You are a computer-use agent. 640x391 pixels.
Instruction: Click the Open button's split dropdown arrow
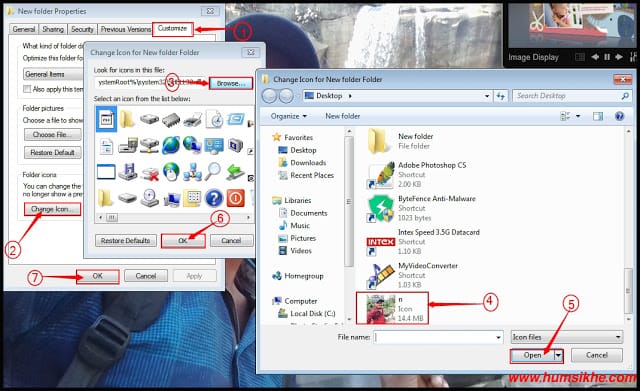(x=558, y=355)
